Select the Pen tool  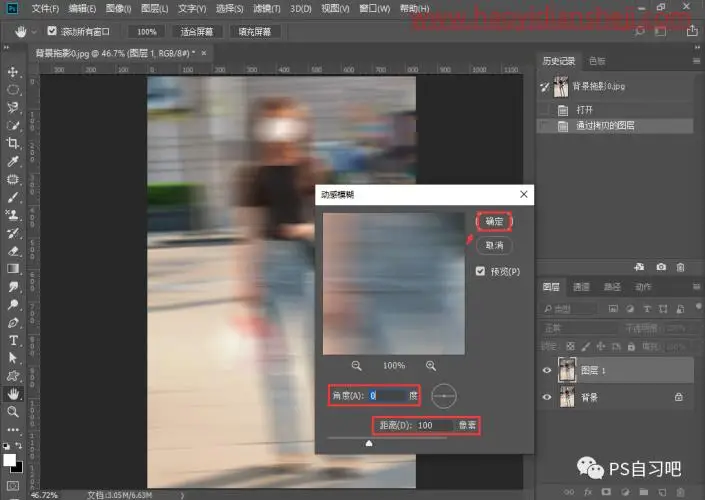tap(13, 322)
